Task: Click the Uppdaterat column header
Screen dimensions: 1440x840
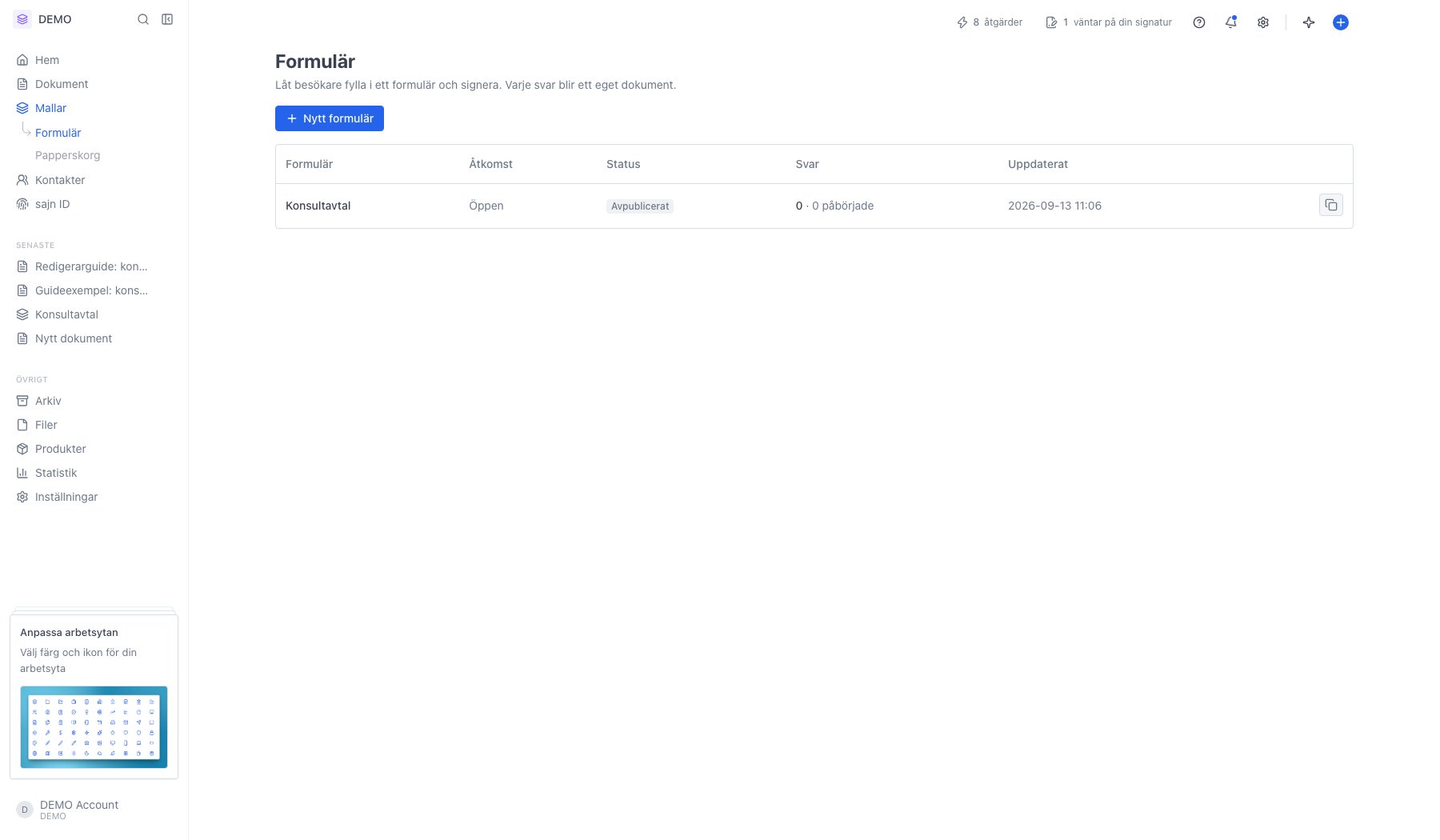Action: [x=1038, y=164]
